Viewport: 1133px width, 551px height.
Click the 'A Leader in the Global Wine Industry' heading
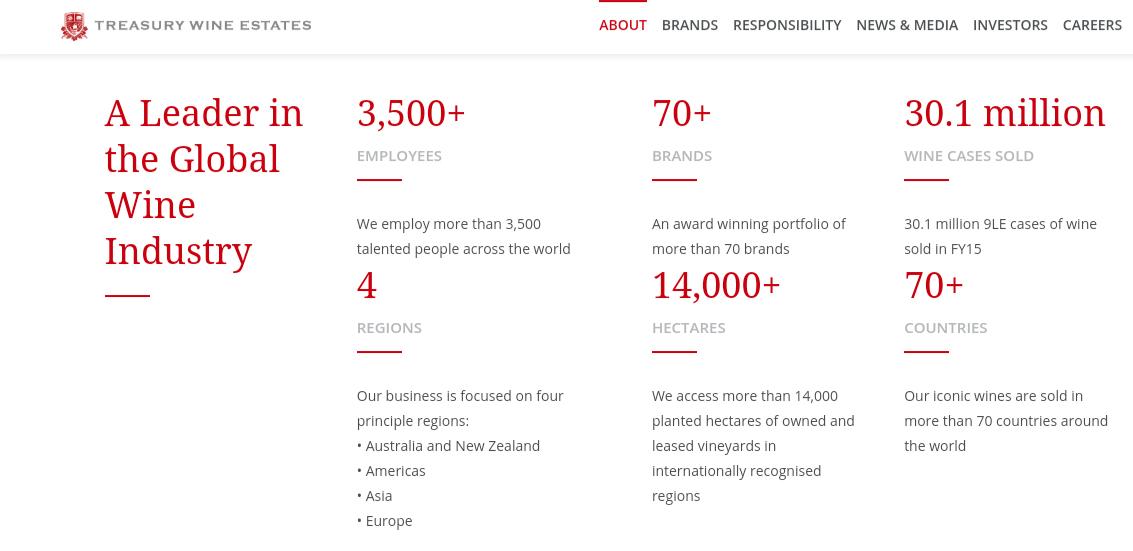204,182
